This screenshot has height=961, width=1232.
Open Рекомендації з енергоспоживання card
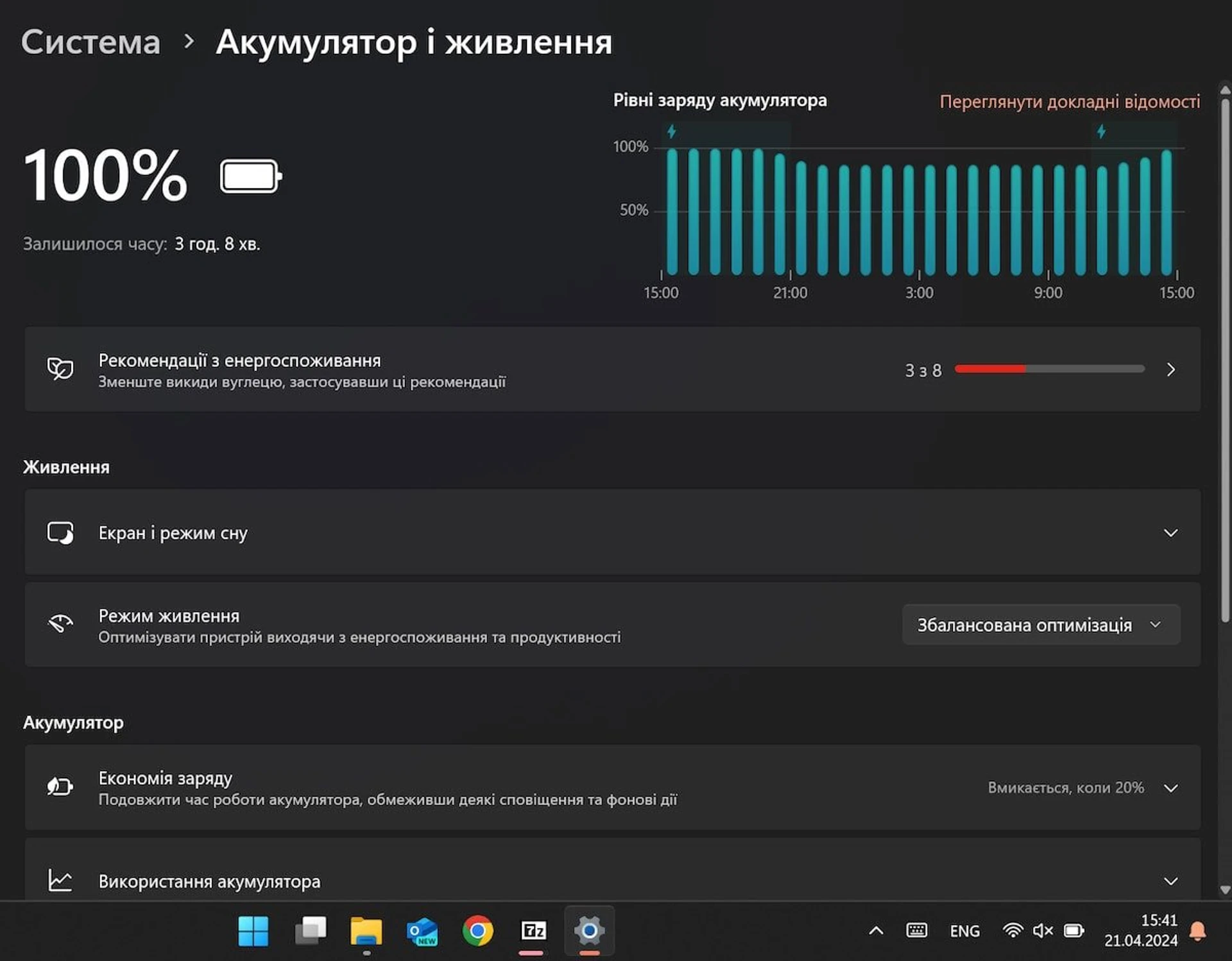(x=612, y=370)
